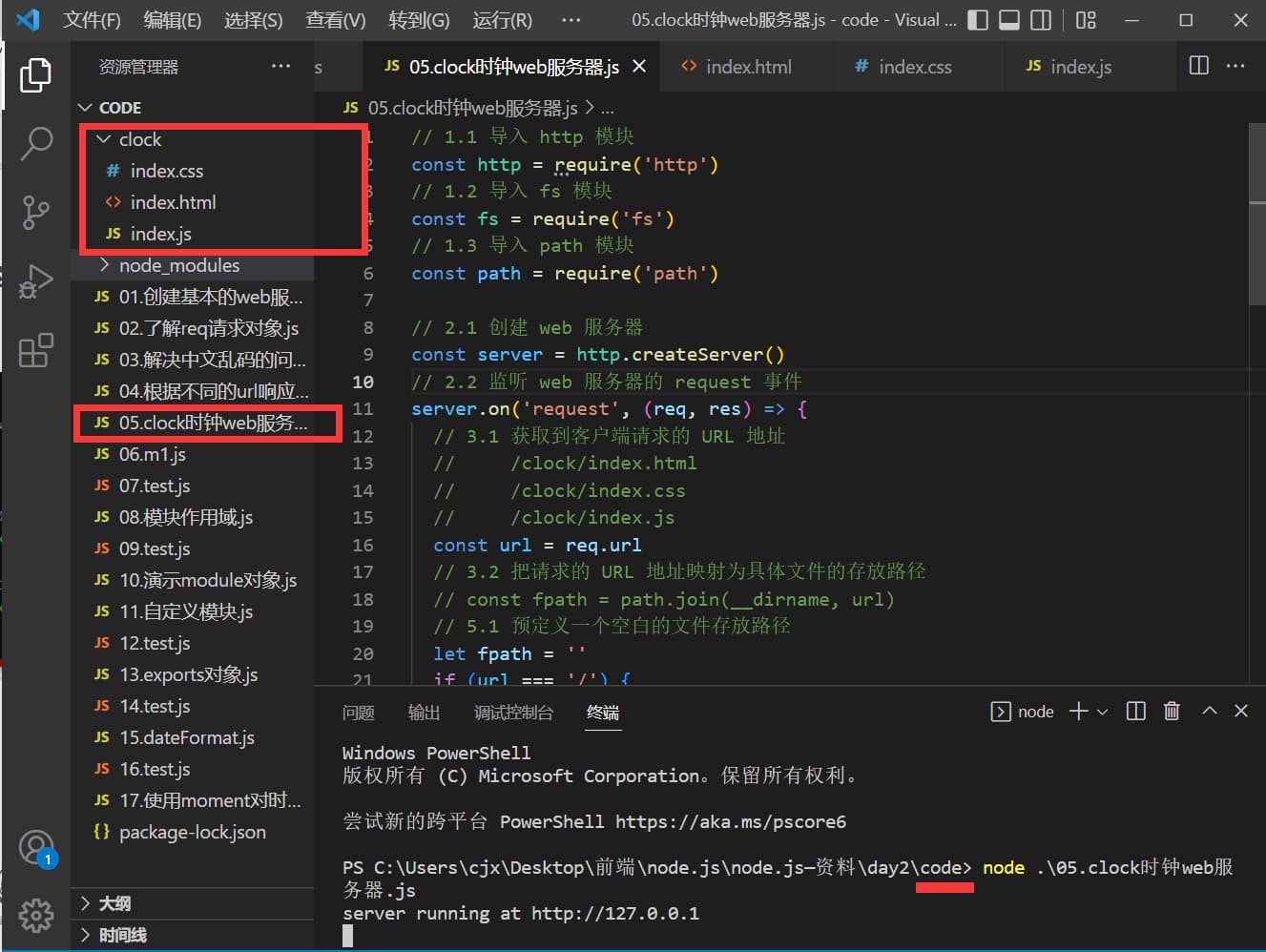Open index.css in the clock folder
Image resolution: width=1266 pixels, height=952 pixels.
point(195,171)
